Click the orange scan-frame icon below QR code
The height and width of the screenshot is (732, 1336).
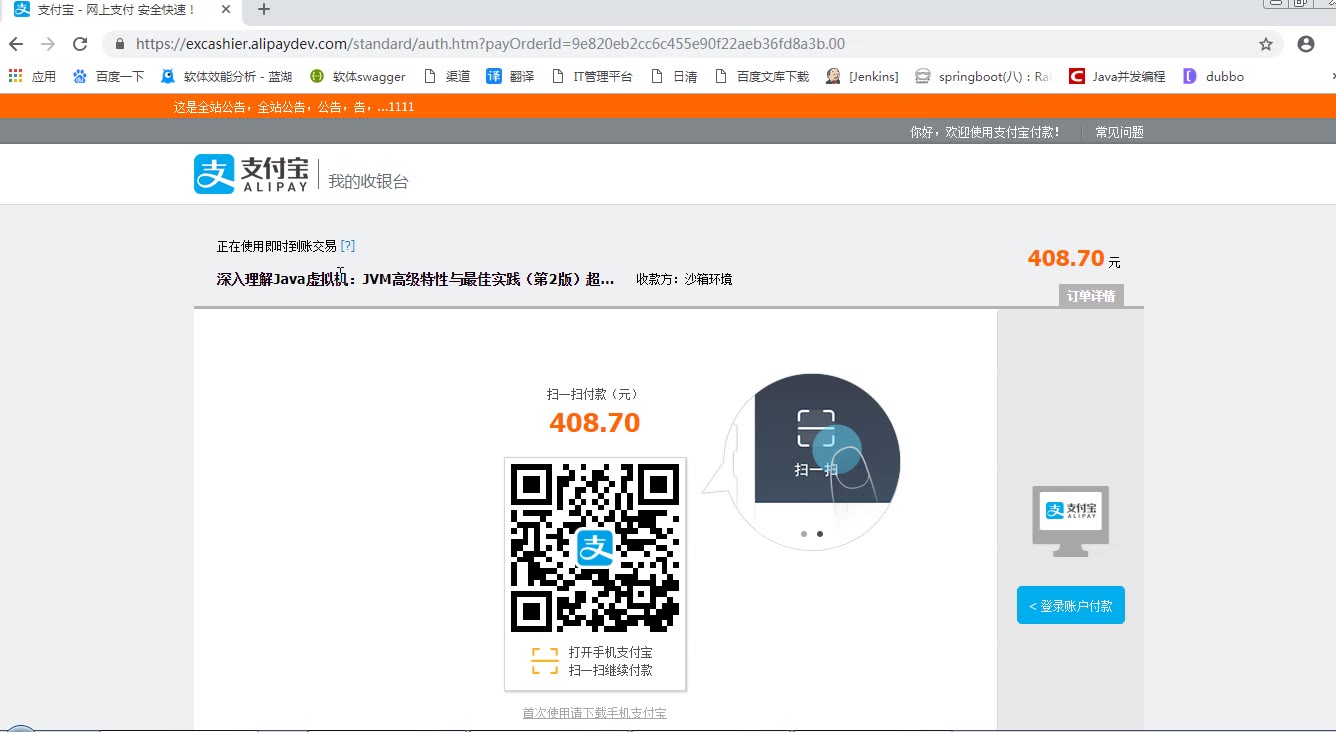(x=545, y=661)
